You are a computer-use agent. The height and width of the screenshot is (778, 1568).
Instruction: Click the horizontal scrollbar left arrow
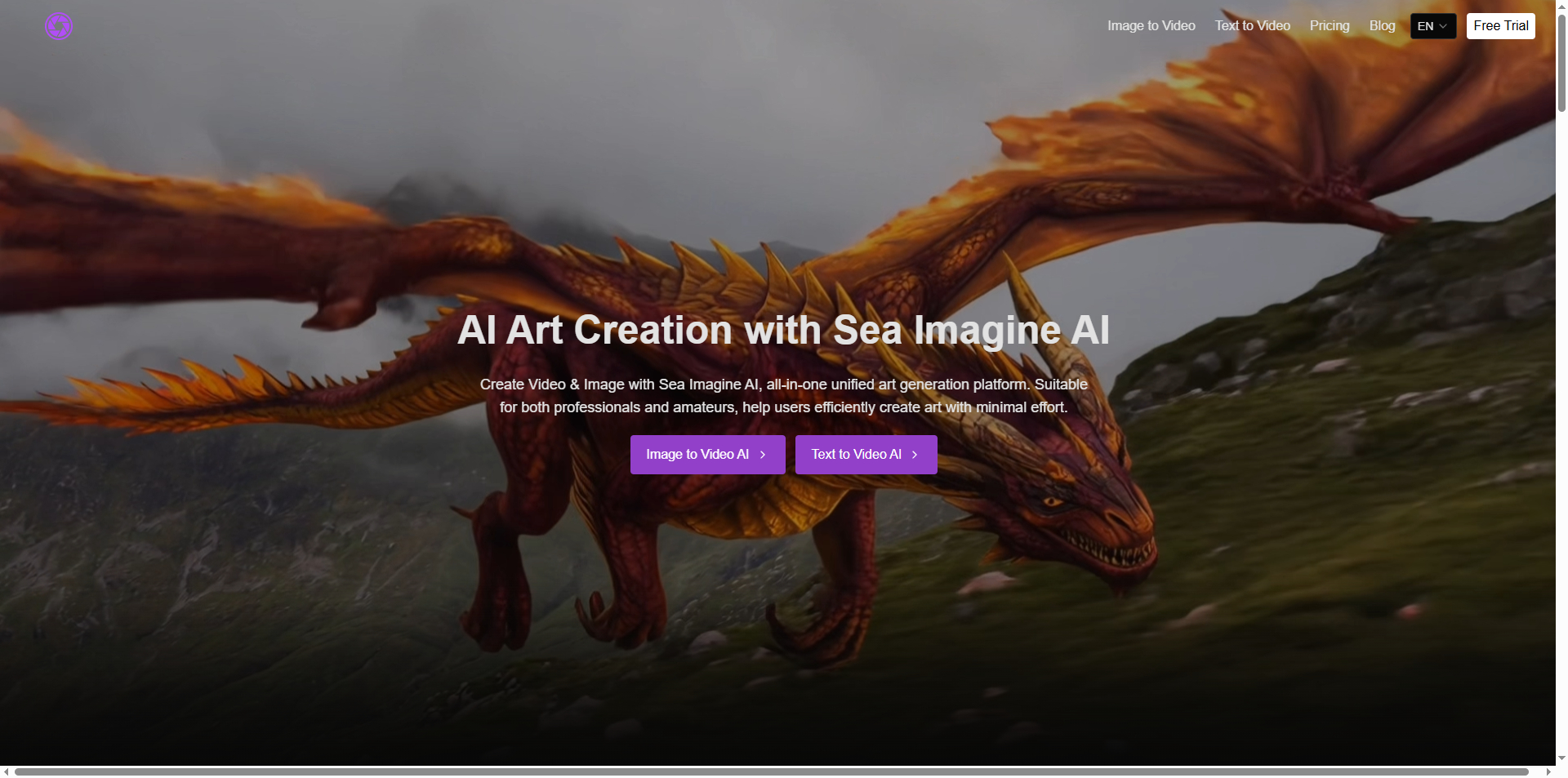(6, 771)
